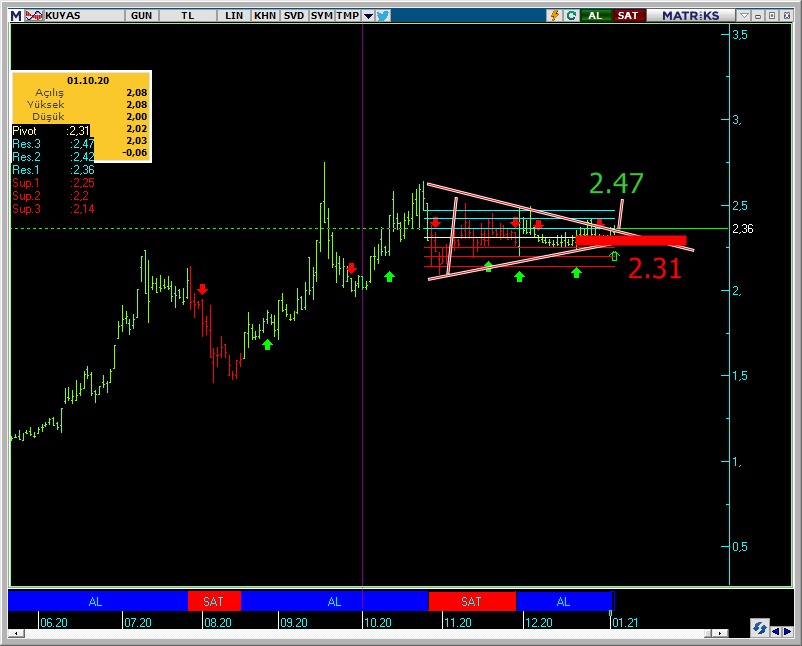Open the TMP template menu

point(347,16)
